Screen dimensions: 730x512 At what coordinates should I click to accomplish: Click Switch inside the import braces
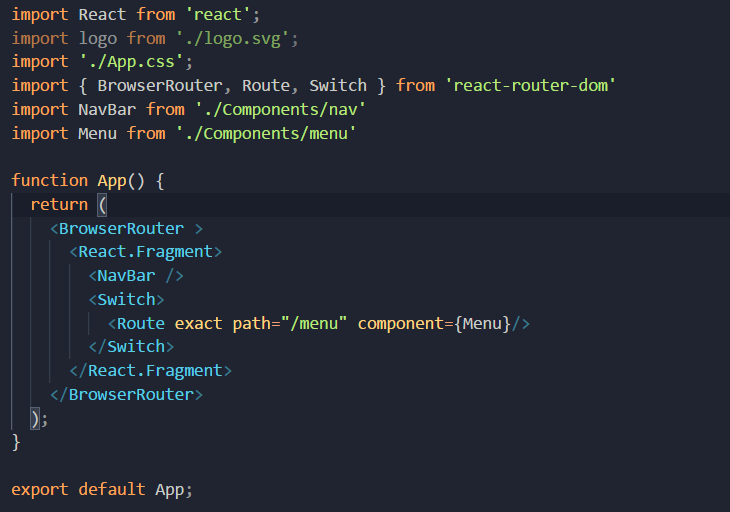point(338,86)
